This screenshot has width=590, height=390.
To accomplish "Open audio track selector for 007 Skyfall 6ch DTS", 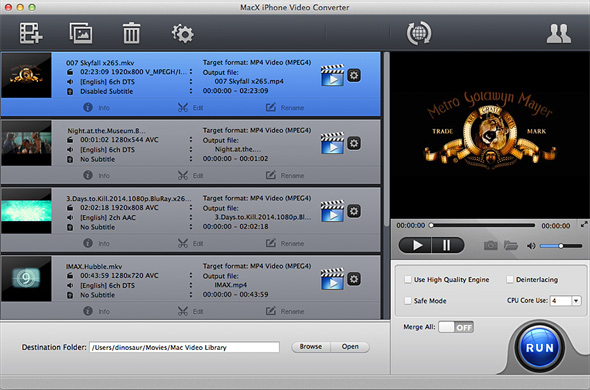I will click(x=191, y=81).
